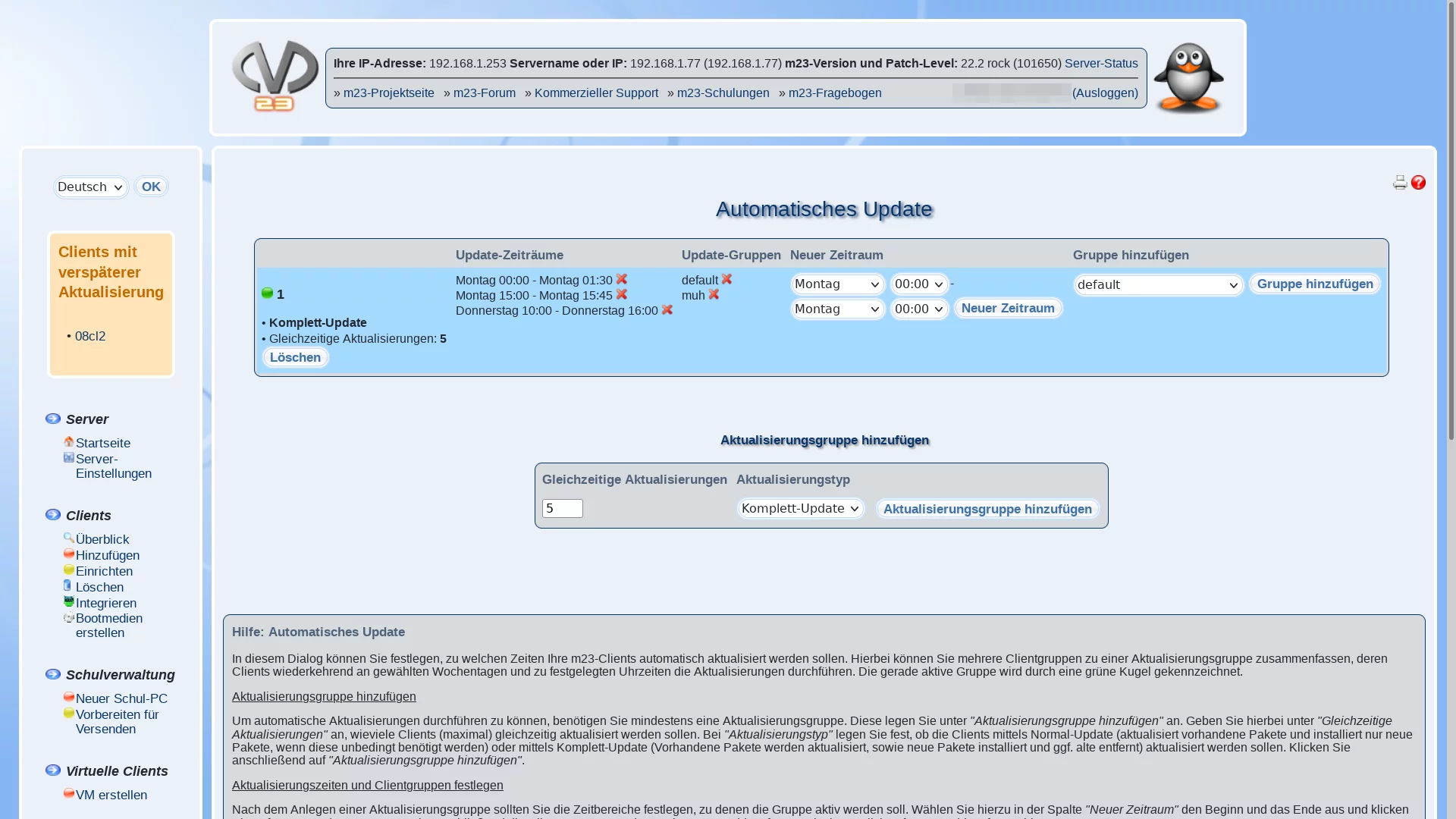Click the Bootmedien erstellen icon
Screen dimensions: 1456x819
point(69,617)
